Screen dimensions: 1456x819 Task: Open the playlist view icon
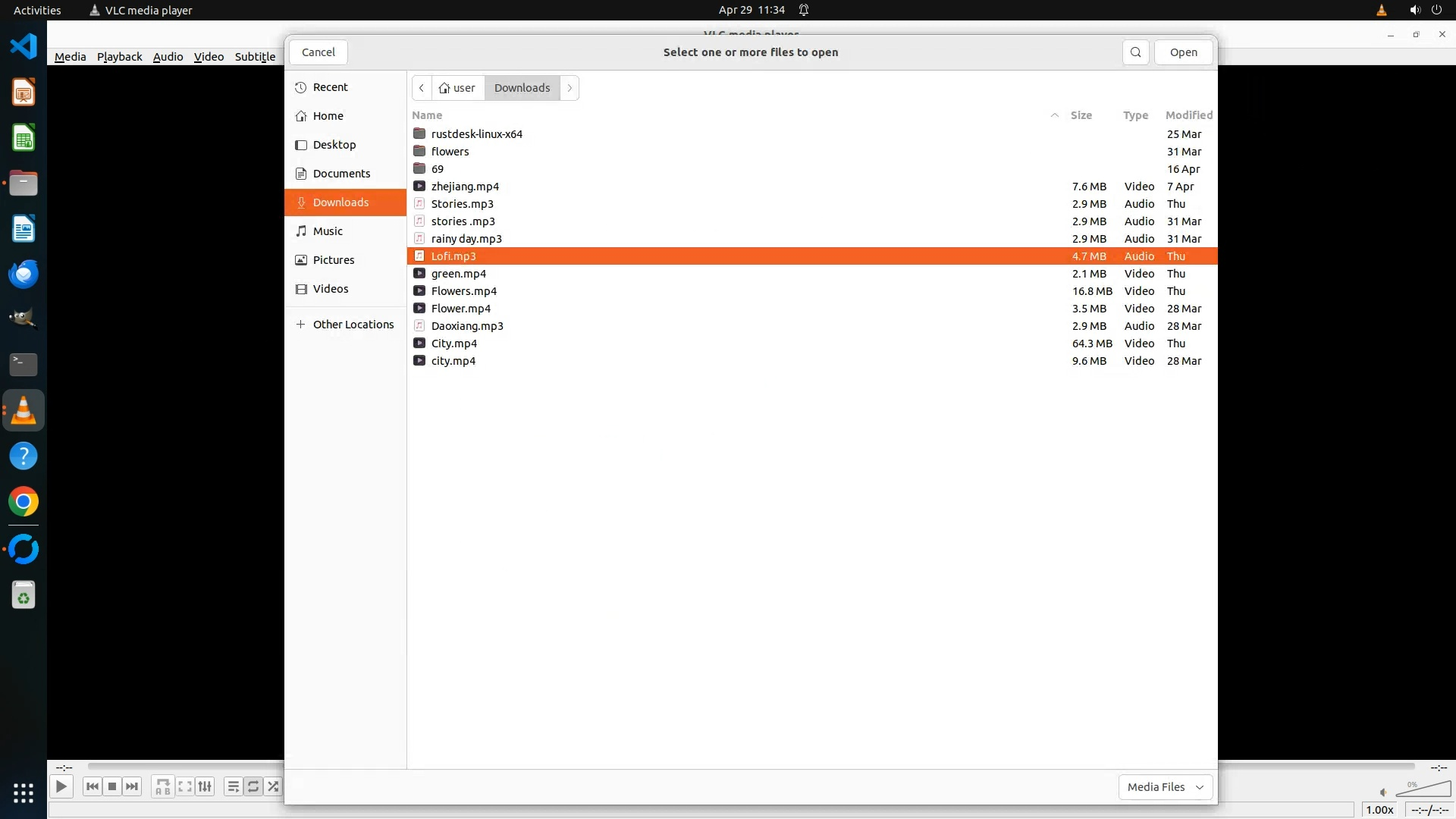click(234, 786)
